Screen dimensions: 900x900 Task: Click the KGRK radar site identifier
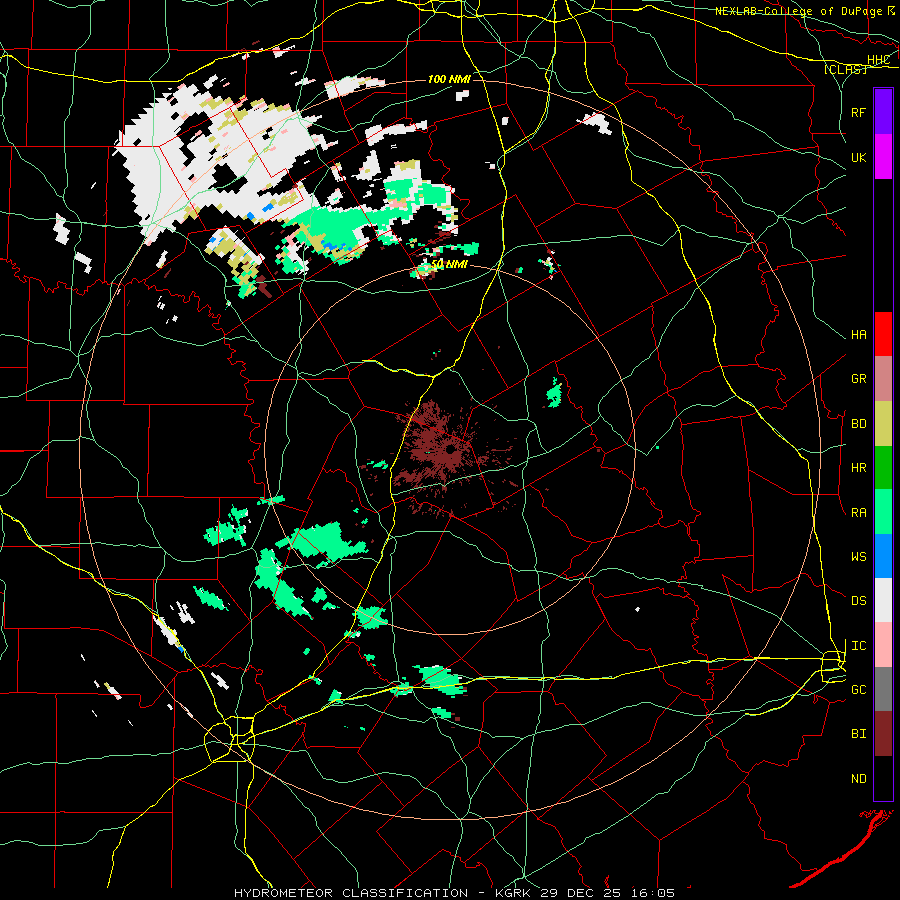pos(514,893)
